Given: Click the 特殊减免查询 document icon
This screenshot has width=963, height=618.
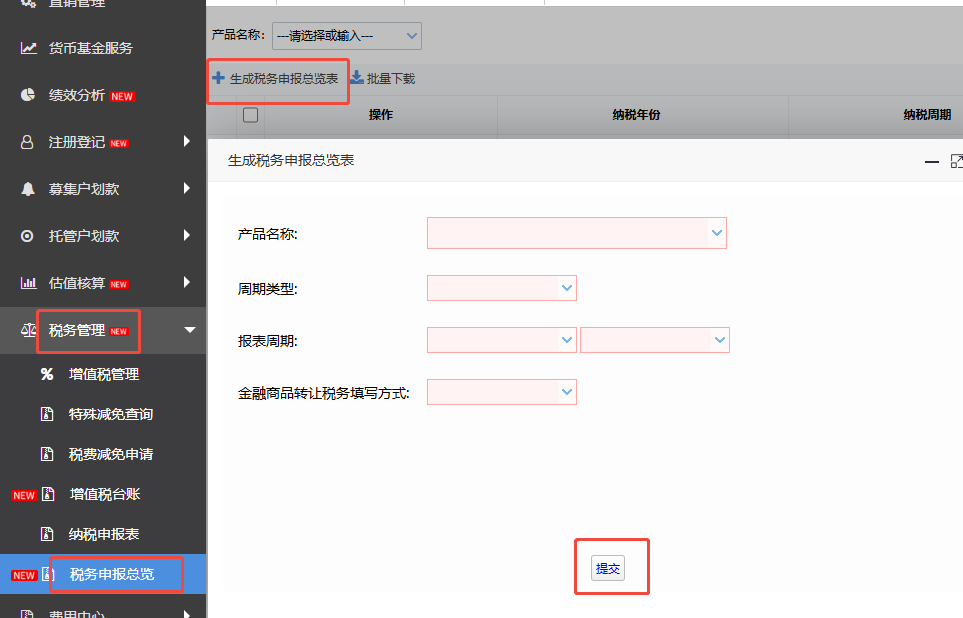Looking at the screenshot, I should pyautogui.click(x=47, y=414).
